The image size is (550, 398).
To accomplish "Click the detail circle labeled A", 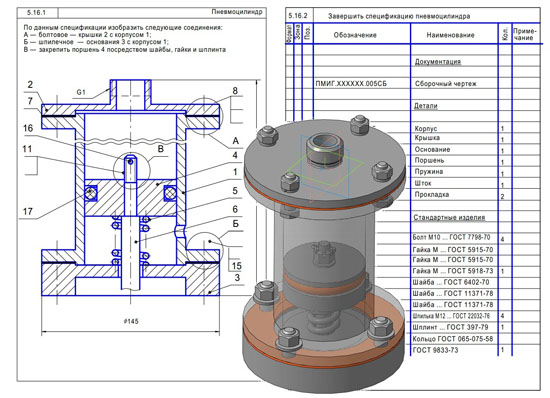I will click(x=204, y=116).
